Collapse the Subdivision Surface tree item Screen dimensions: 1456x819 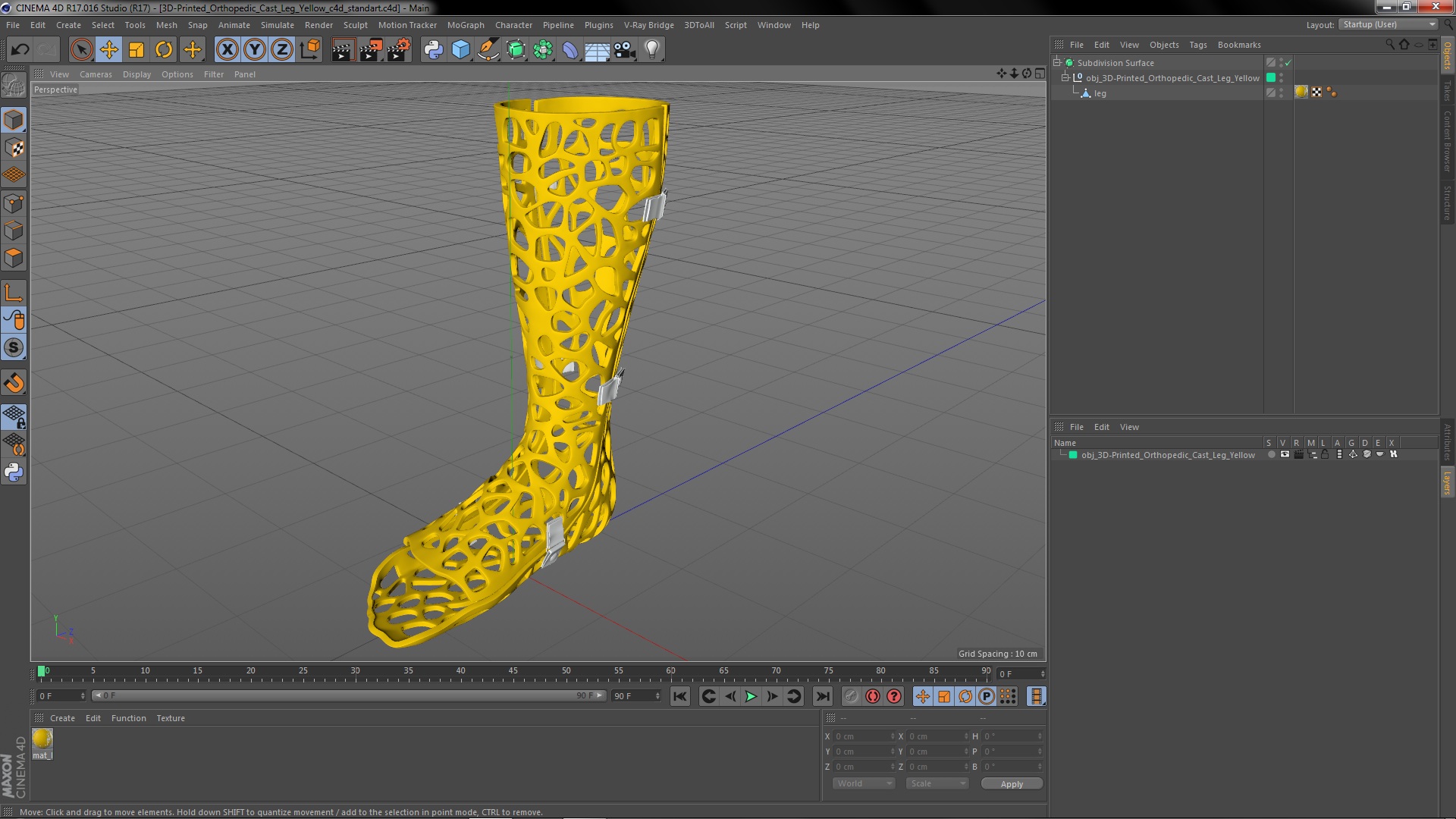point(1057,62)
